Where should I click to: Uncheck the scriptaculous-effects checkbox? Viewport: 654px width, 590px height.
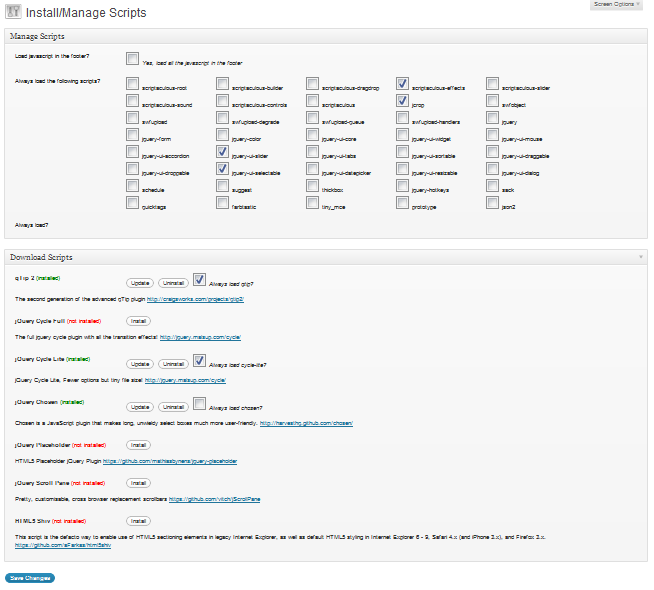click(402, 83)
